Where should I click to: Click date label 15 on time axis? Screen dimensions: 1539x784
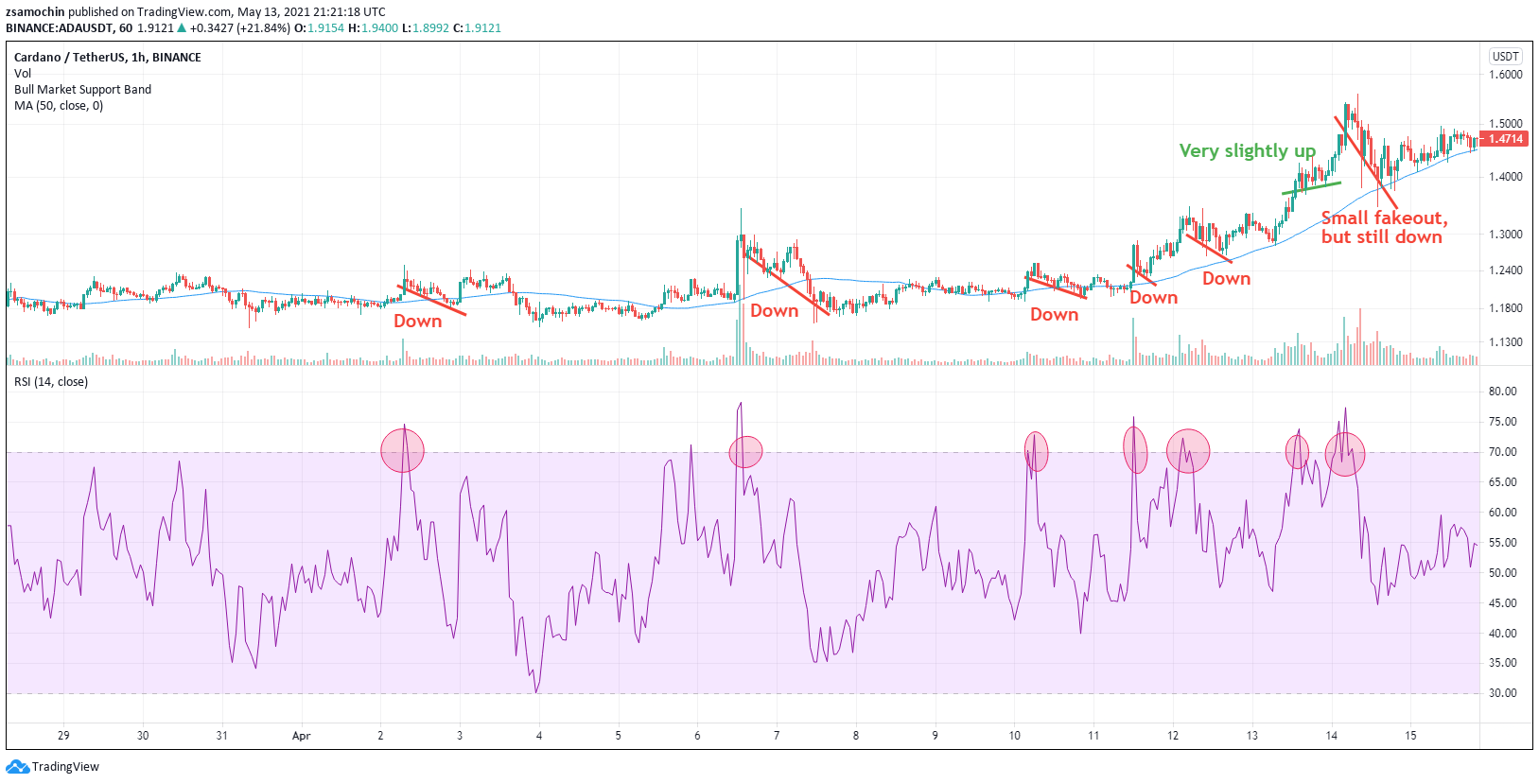[1410, 736]
